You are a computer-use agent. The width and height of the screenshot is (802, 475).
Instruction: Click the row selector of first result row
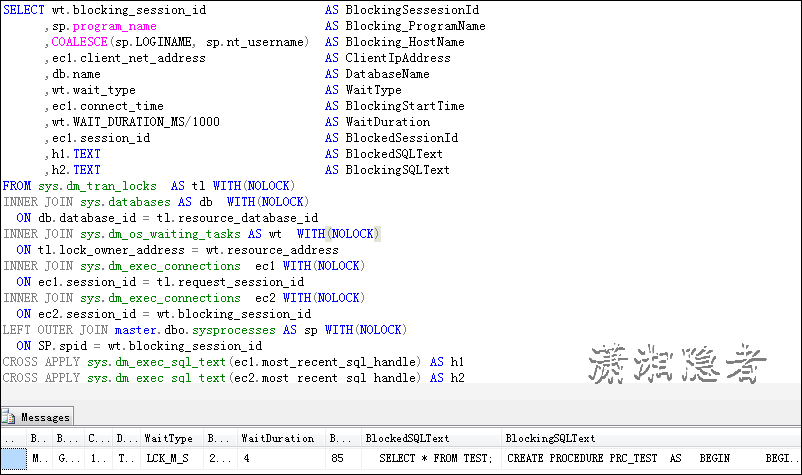(13, 458)
